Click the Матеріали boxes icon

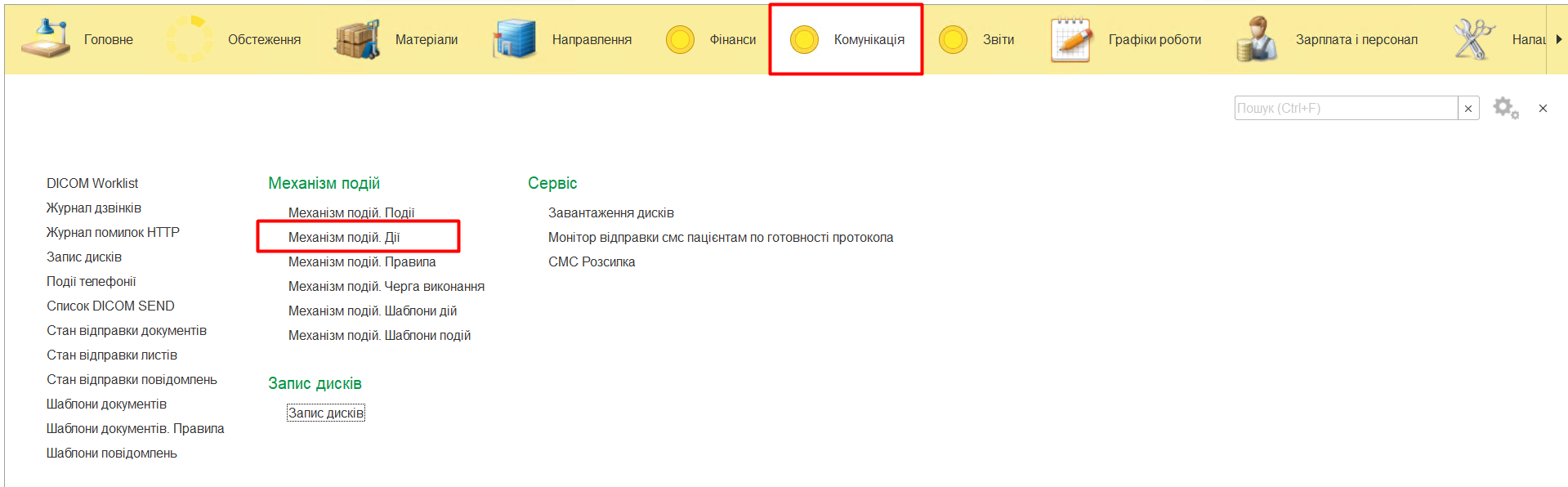click(357, 39)
